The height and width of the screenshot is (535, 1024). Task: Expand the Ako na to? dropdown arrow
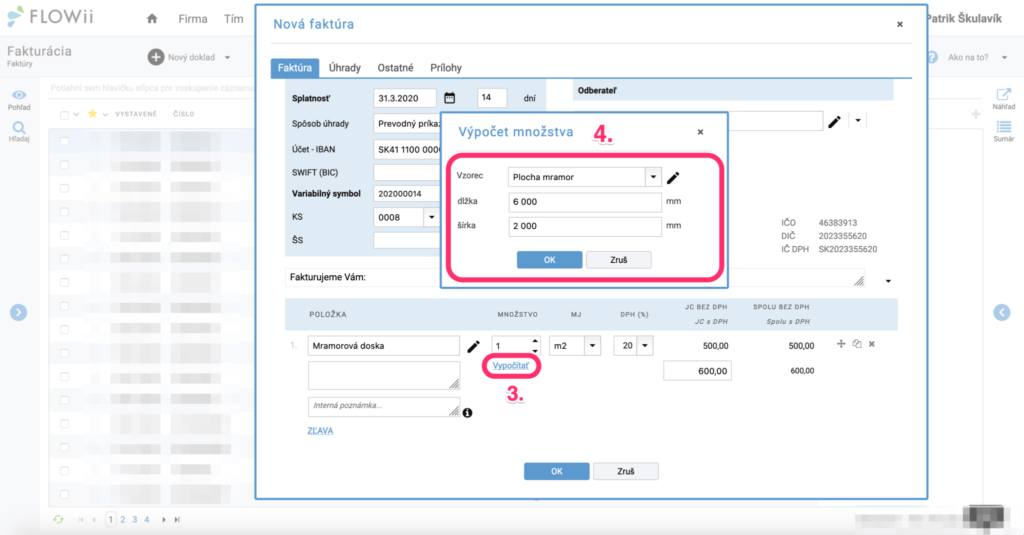(x=1004, y=57)
